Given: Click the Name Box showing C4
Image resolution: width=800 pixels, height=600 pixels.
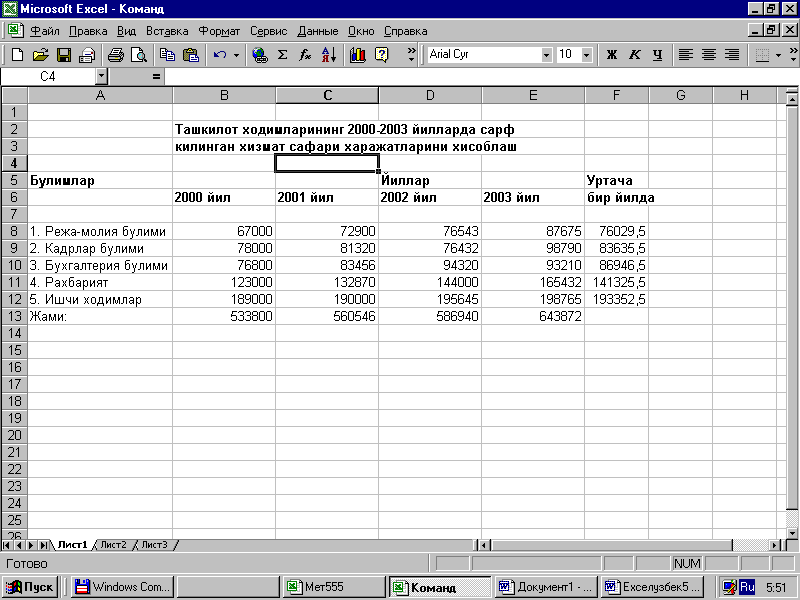Looking at the screenshot, I should coord(47,77).
